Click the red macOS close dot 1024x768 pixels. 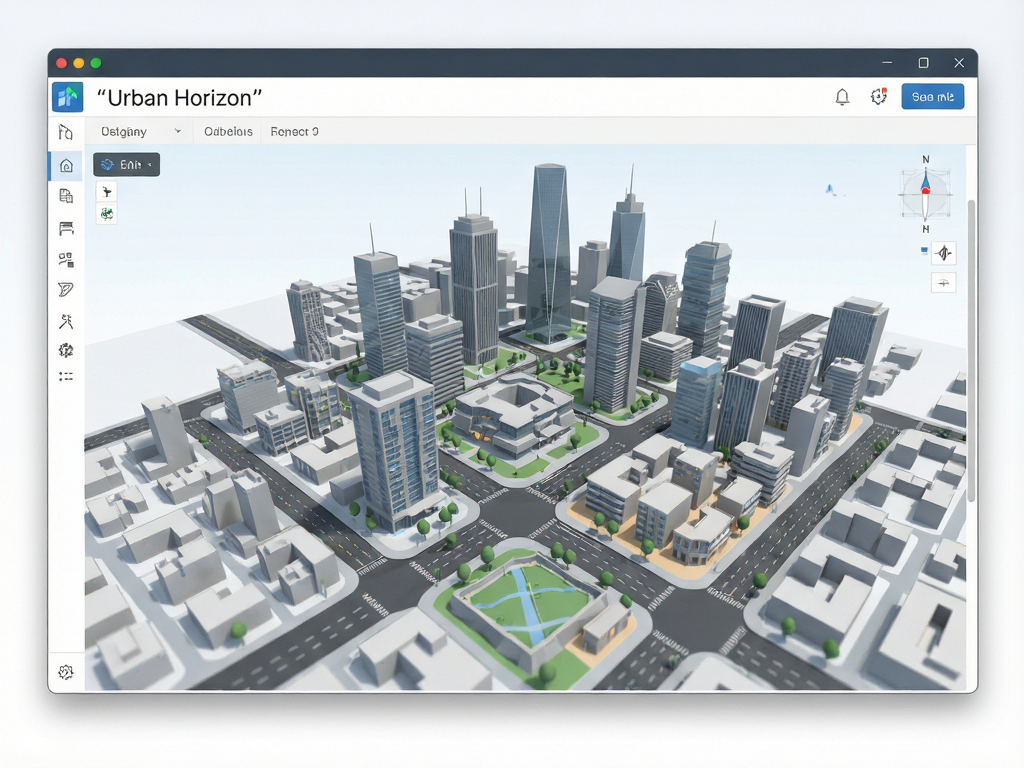[x=61, y=63]
